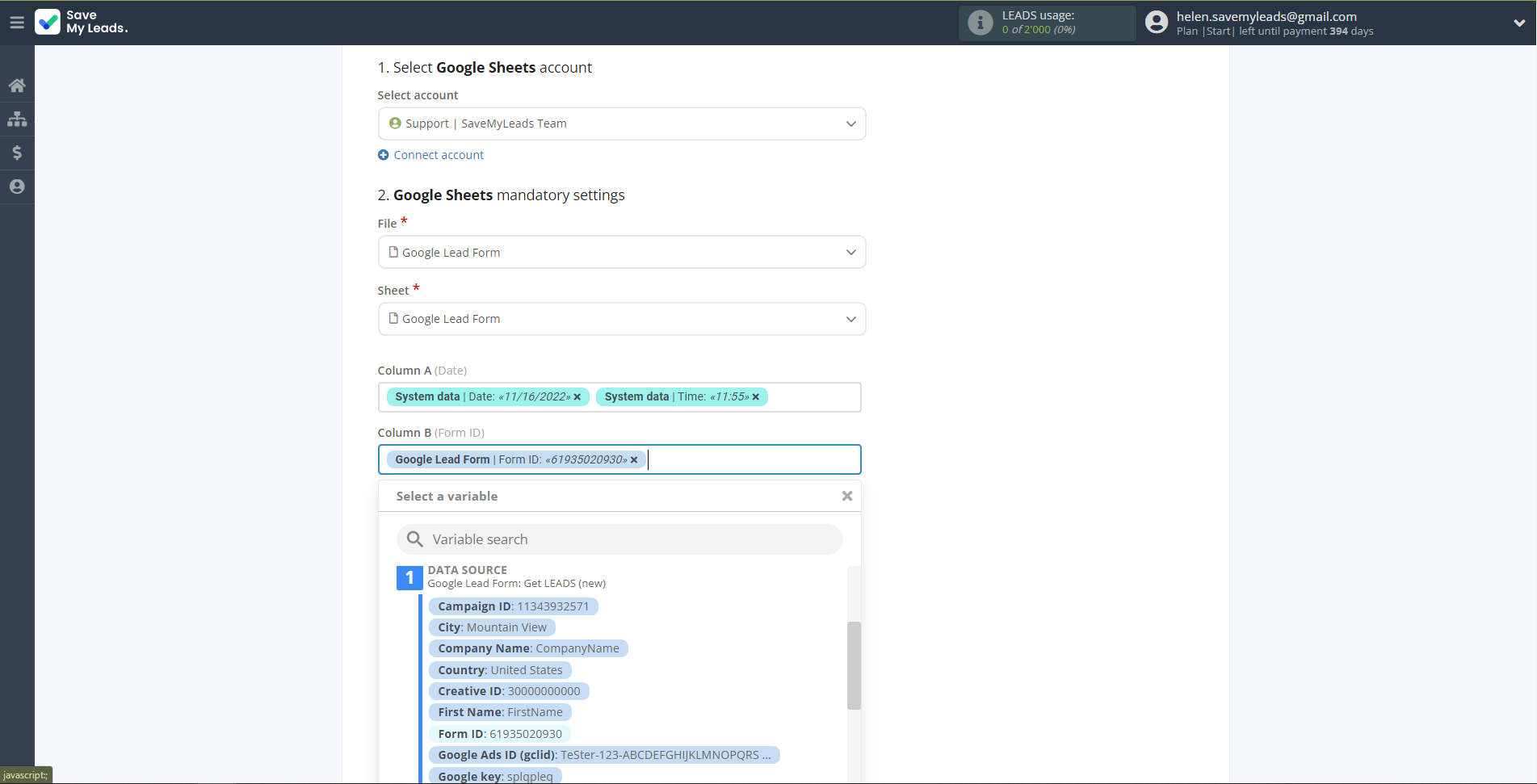Viewport: 1537px width, 784px height.
Task: Select the First Name variable
Action: (x=500, y=712)
